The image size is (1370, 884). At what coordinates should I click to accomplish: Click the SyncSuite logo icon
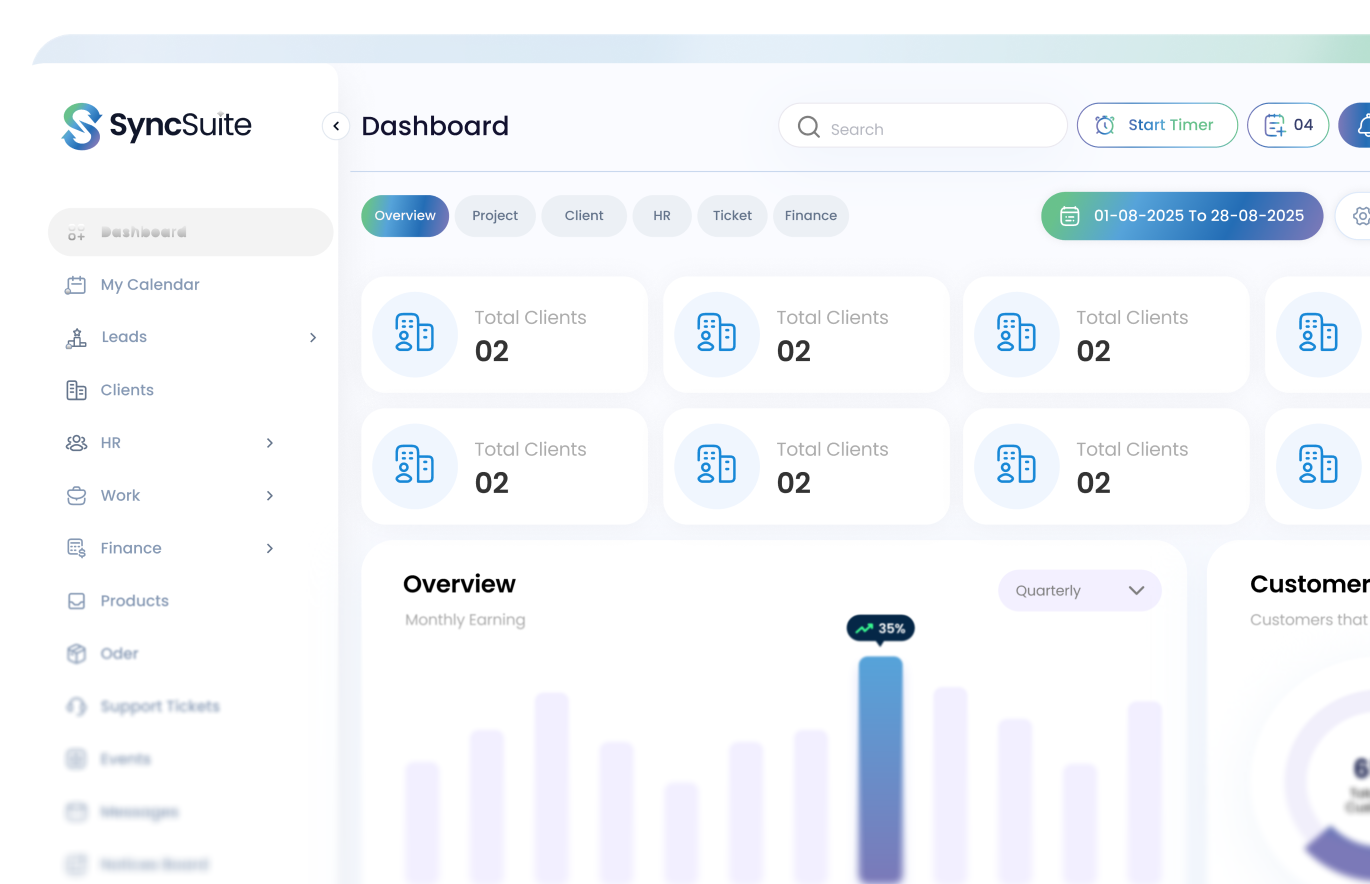pos(82,127)
